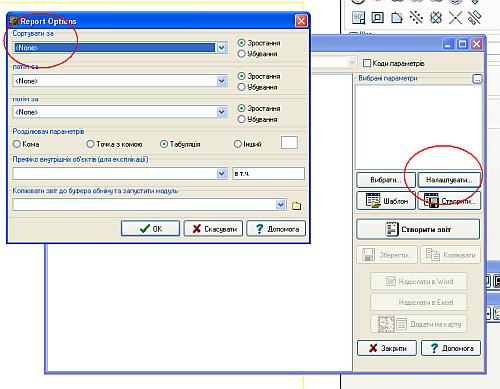Click inside the Вибрані параметри list box

pyautogui.click(x=419, y=127)
